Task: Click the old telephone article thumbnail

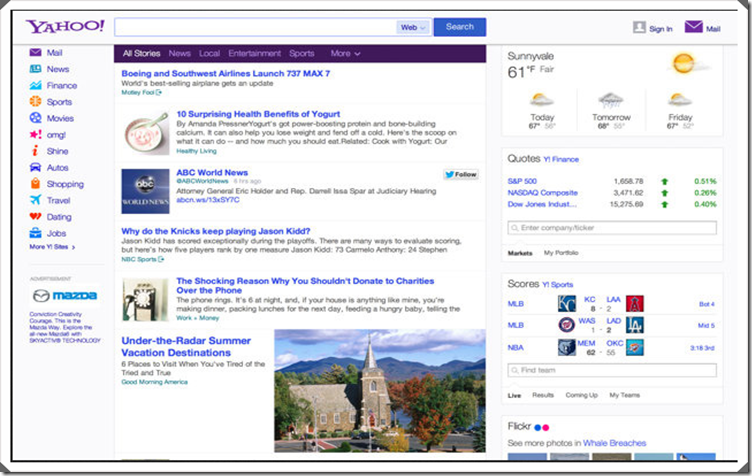Action: point(145,300)
